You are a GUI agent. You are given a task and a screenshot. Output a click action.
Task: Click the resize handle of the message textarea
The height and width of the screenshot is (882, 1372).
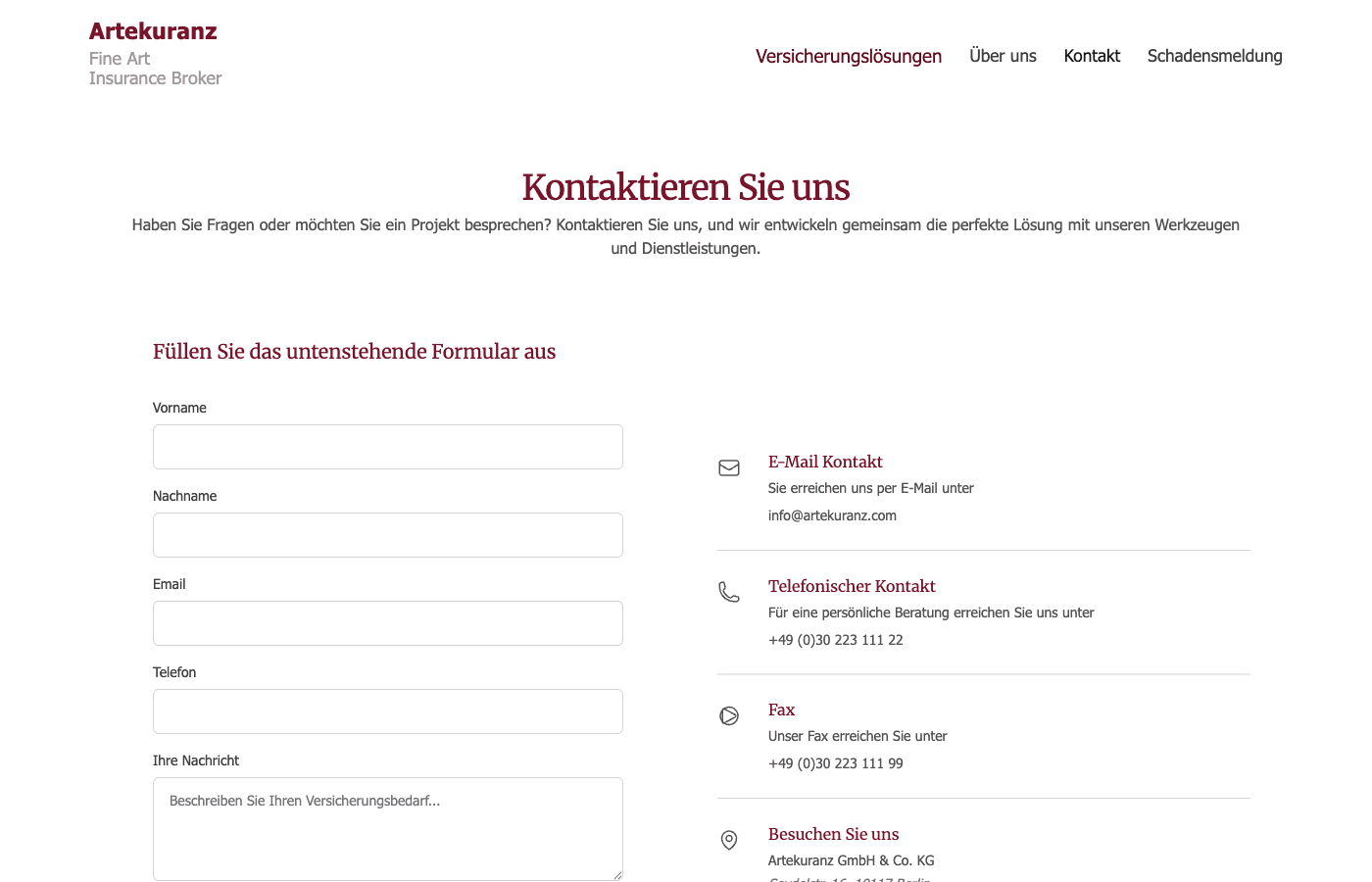tap(618, 876)
